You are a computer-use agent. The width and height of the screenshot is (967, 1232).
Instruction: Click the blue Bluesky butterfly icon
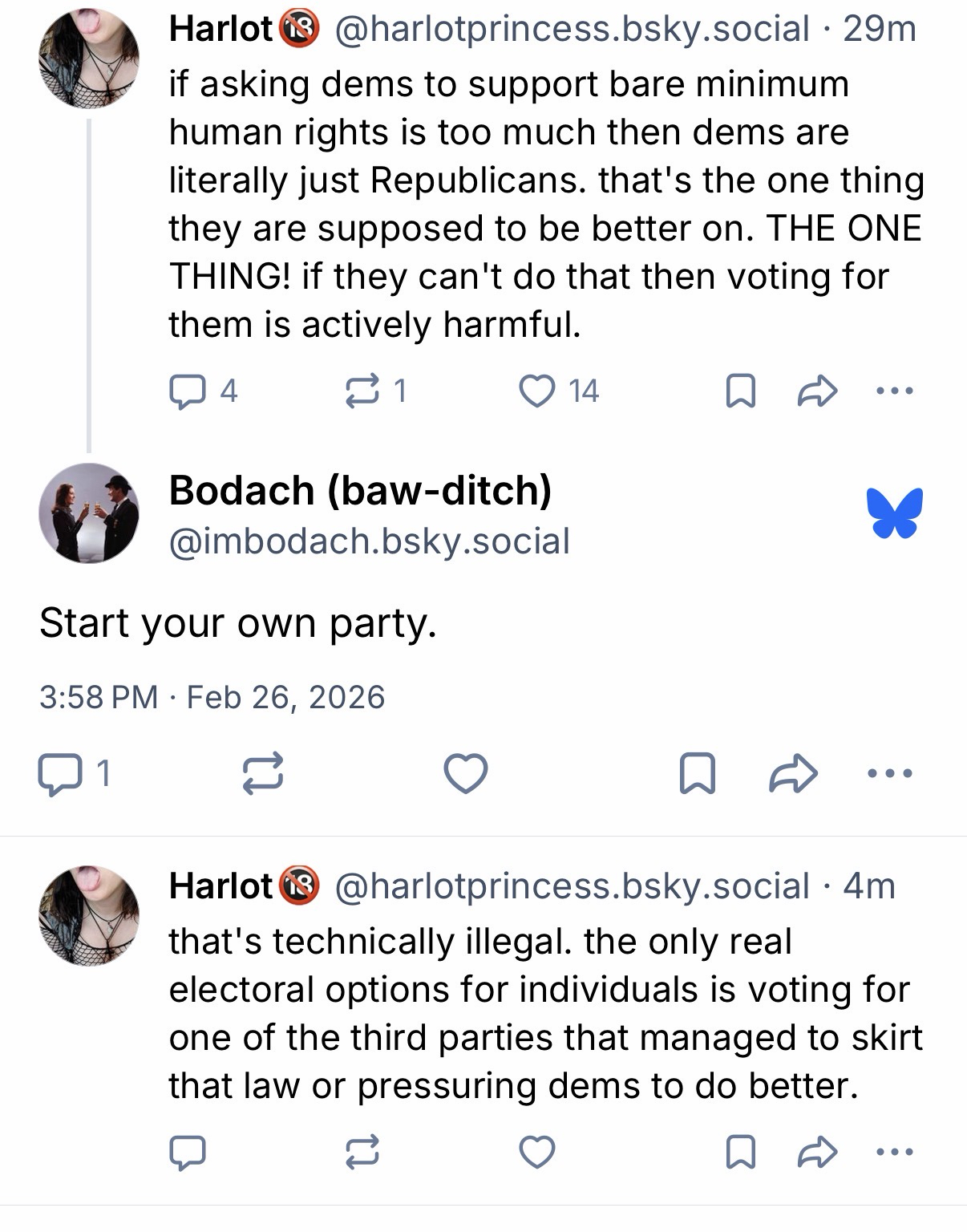click(894, 513)
